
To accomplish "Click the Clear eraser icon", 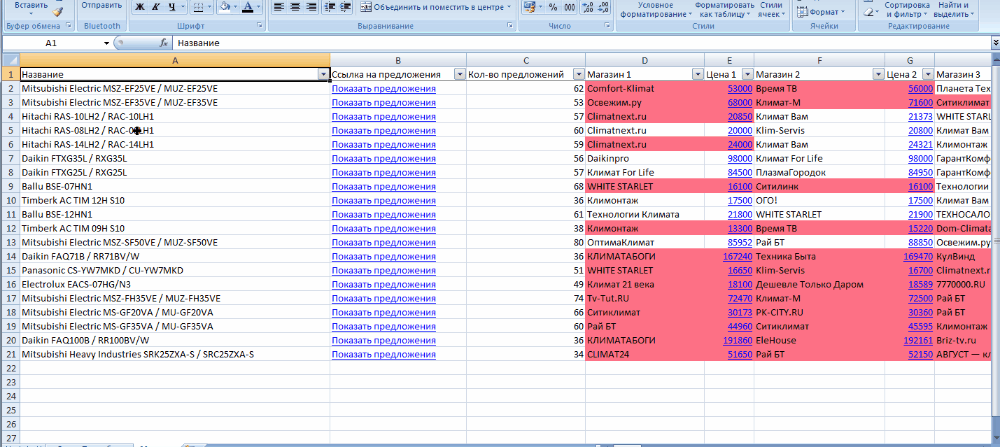I will pos(867,11).
